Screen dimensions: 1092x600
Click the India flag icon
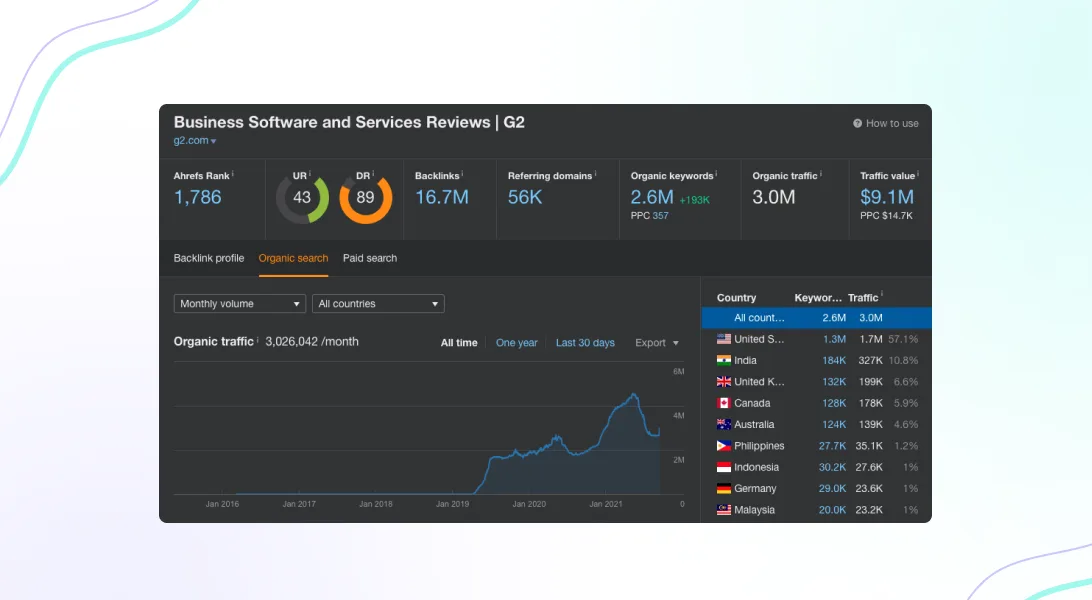coord(724,361)
